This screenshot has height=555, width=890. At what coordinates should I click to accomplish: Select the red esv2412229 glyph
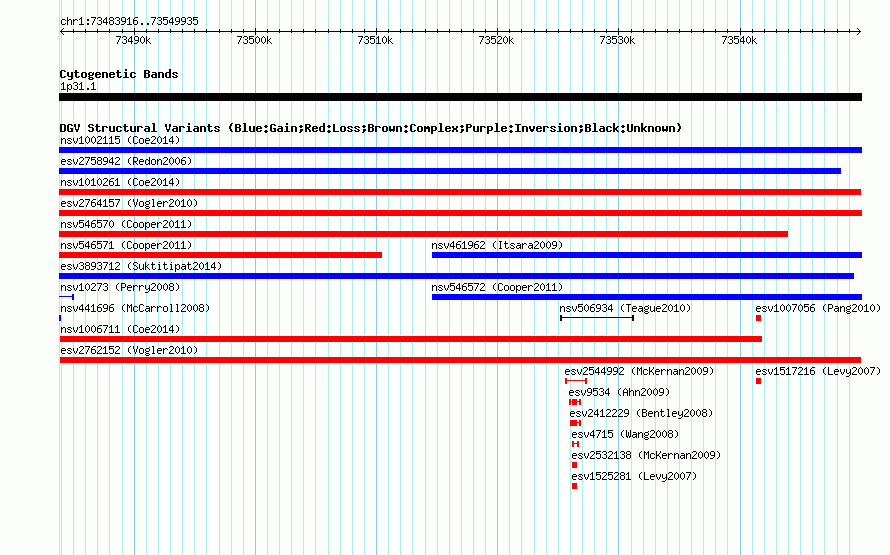point(576,423)
